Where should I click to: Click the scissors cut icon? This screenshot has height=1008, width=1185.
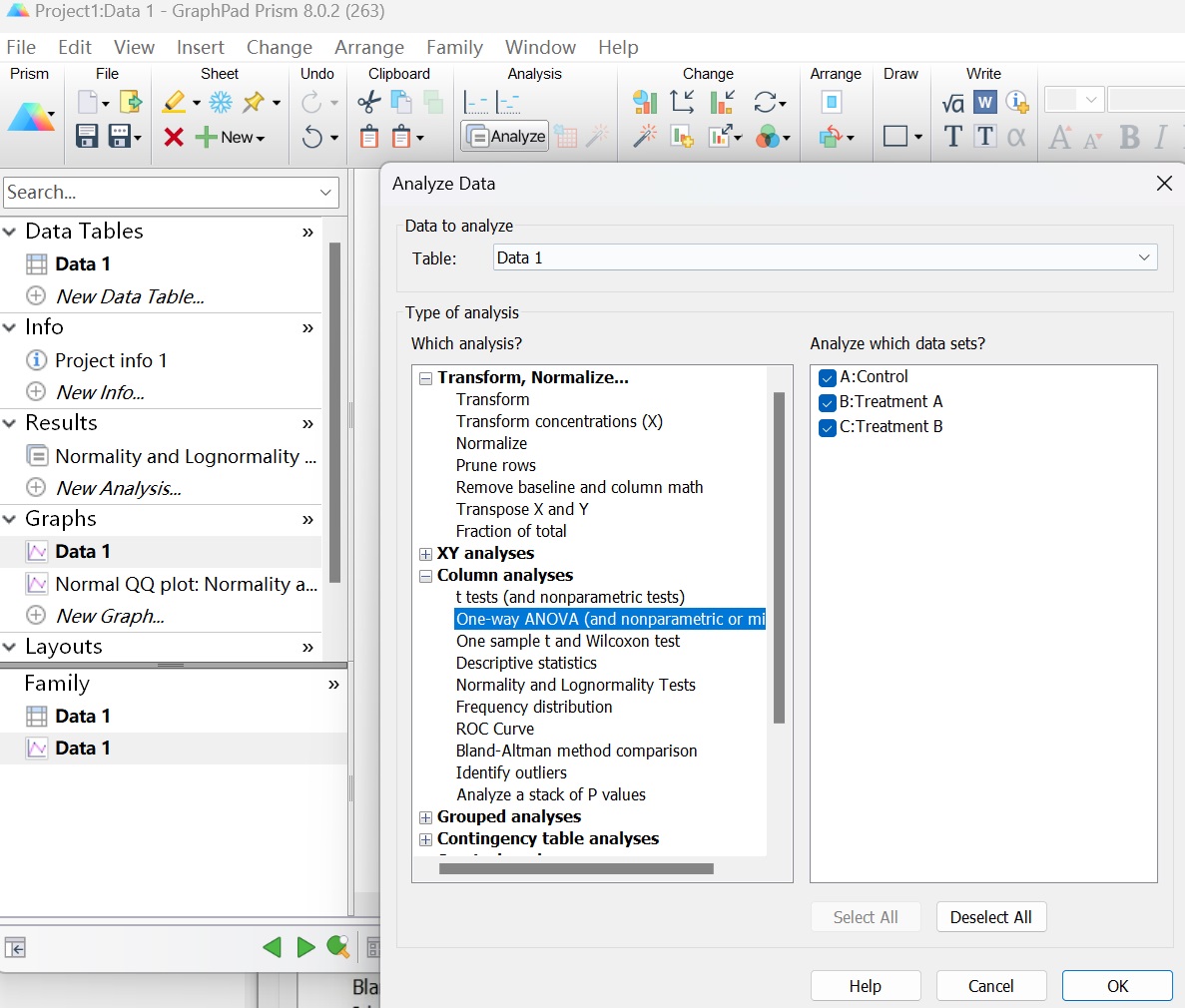[x=369, y=102]
